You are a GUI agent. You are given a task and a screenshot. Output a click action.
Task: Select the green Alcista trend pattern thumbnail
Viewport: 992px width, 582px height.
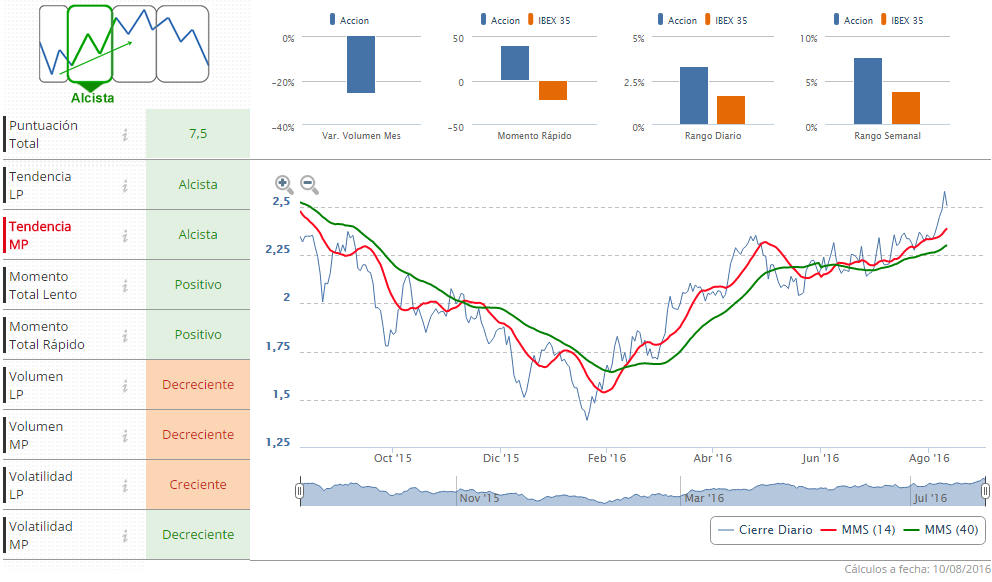click(x=90, y=43)
